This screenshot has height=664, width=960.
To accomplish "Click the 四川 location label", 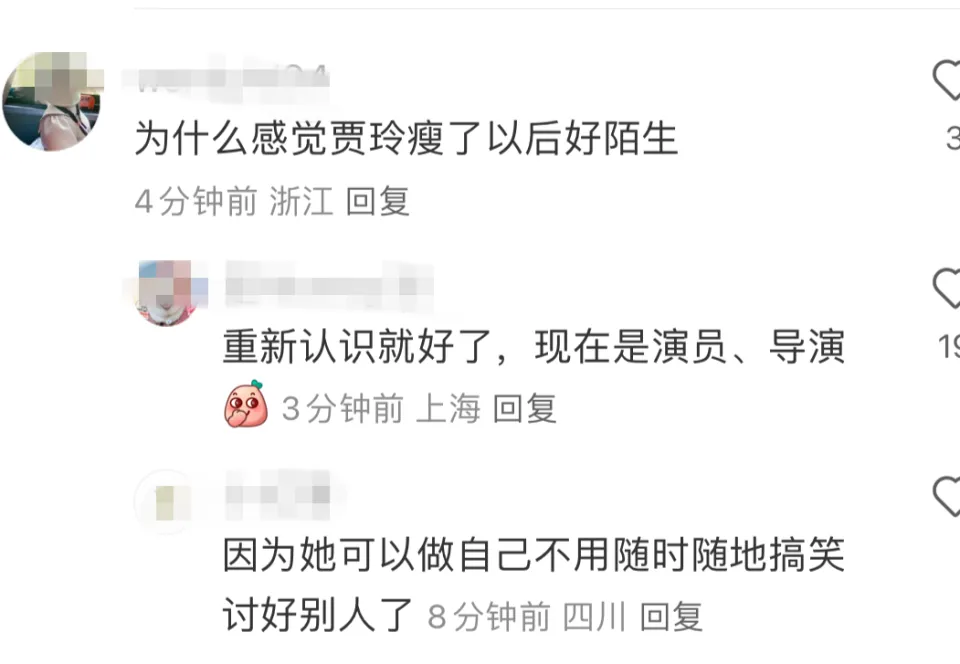I will (594, 616).
